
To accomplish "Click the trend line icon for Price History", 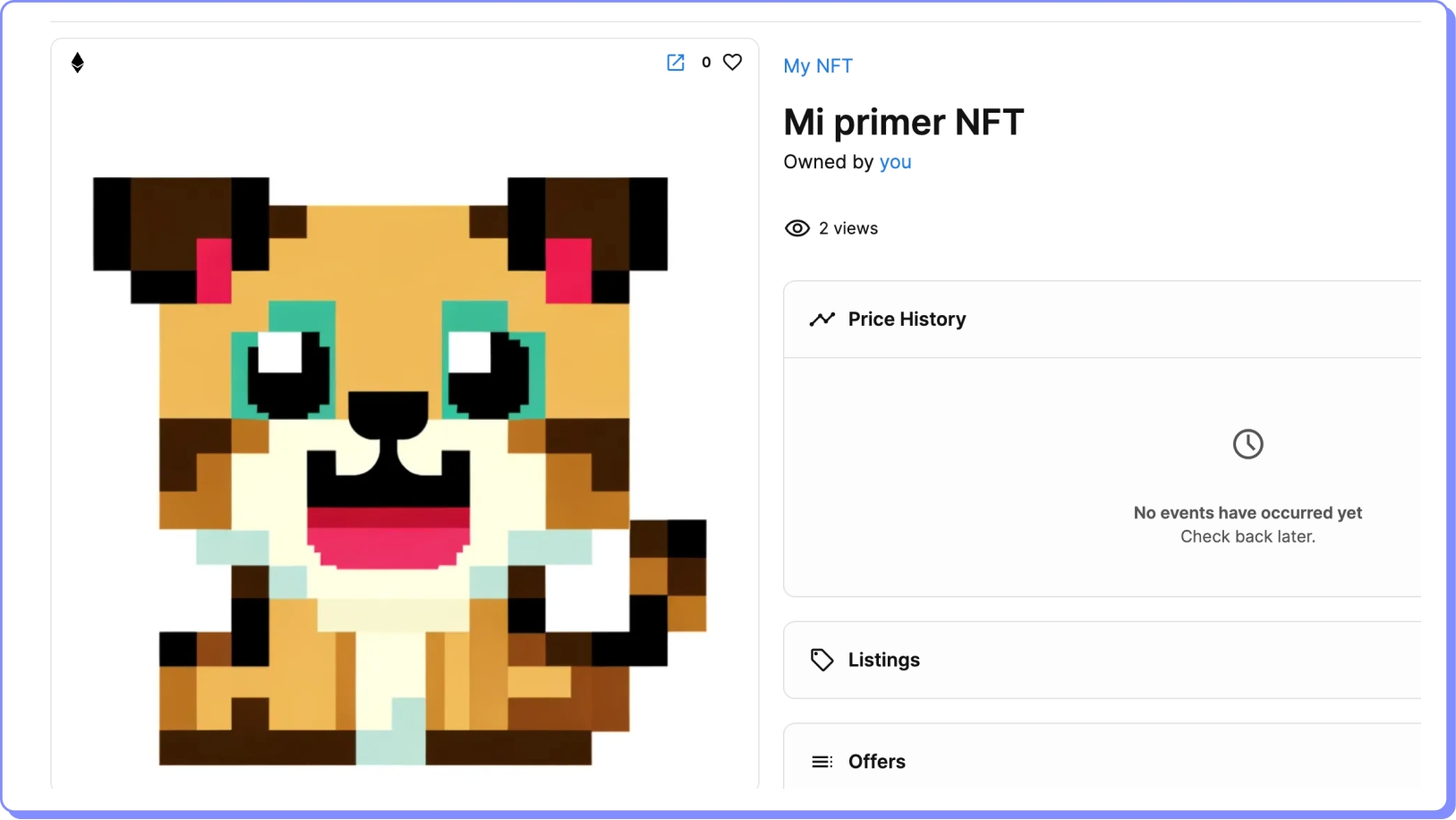I will (822, 320).
